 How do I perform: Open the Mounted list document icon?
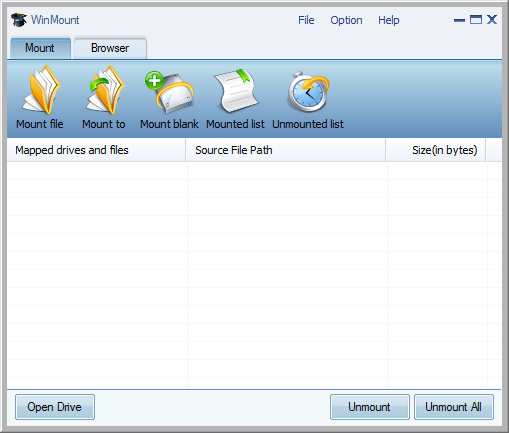point(236,91)
